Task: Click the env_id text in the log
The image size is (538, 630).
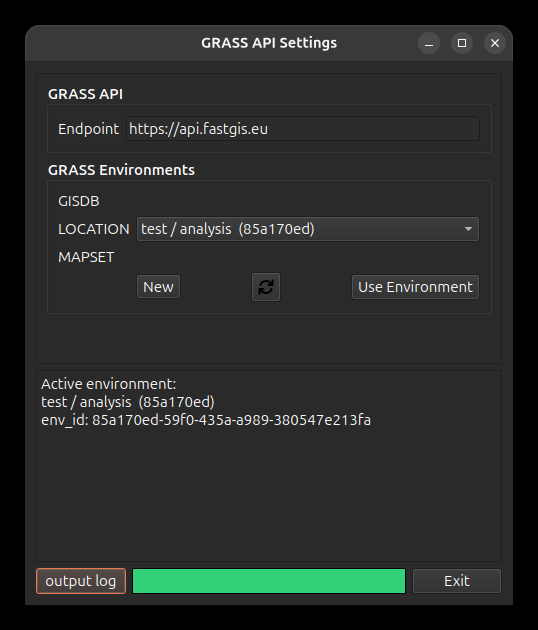Action: 206,420
